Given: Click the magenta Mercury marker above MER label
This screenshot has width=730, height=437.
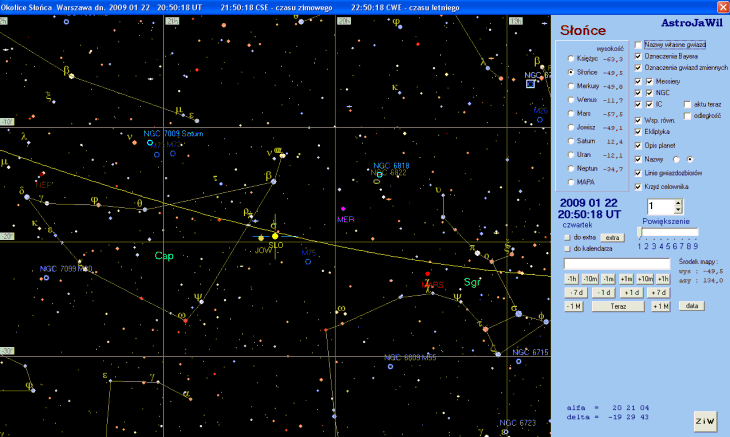Looking at the screenshot, I should [343, 209].
